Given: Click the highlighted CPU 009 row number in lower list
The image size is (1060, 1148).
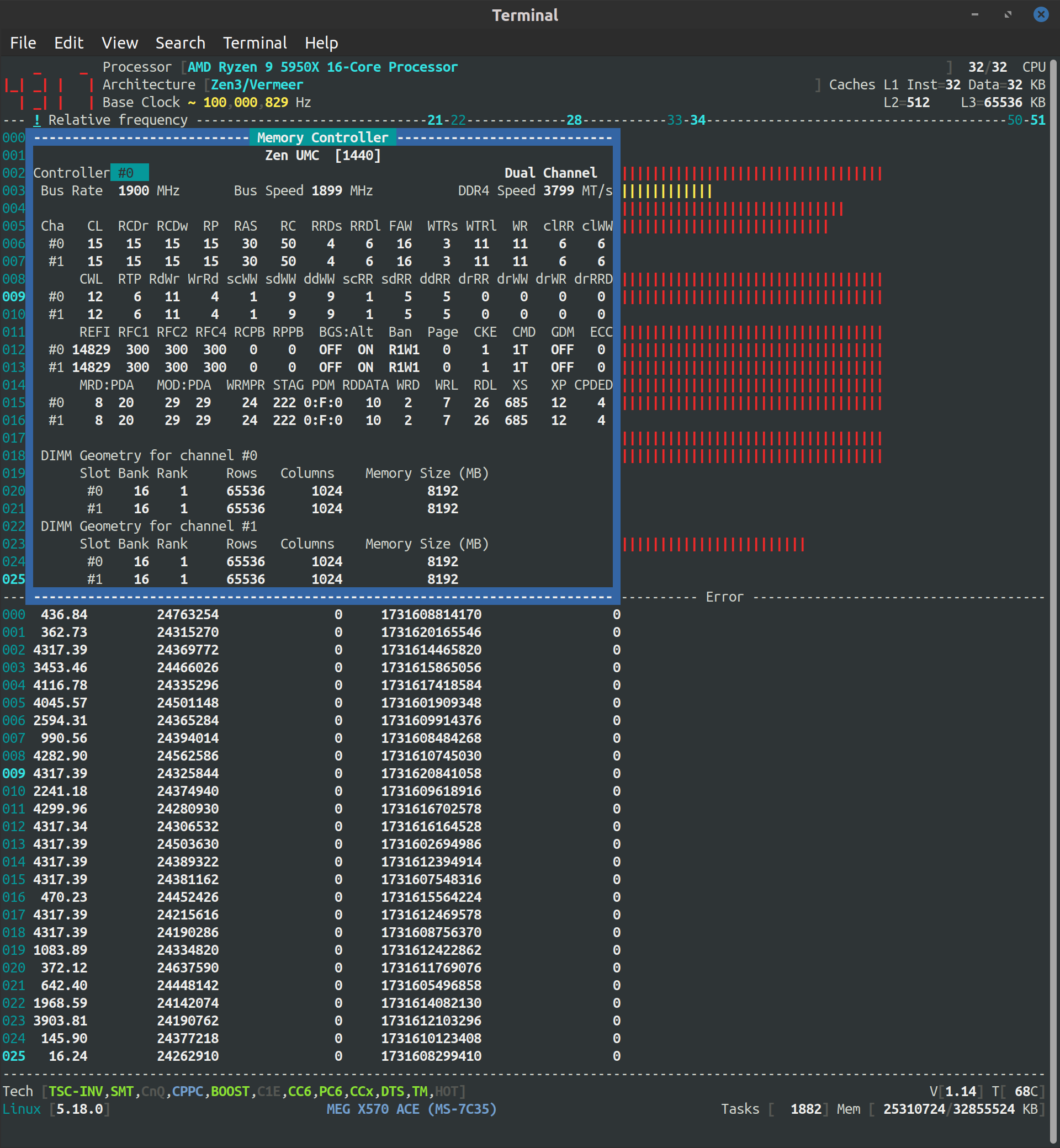Looking at the screenshot, I should pos(14,774).
